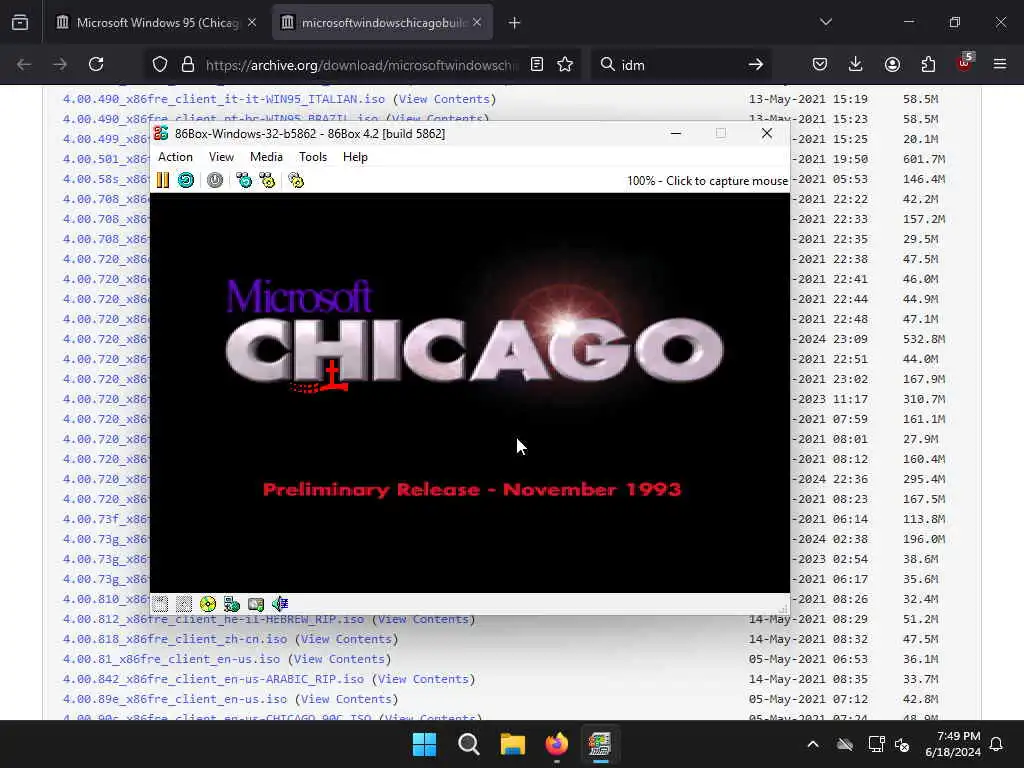The image size is (1024, 768).
Task: Open a new Firefox tab
Action: pyautogui.click(x=515, y=23)
